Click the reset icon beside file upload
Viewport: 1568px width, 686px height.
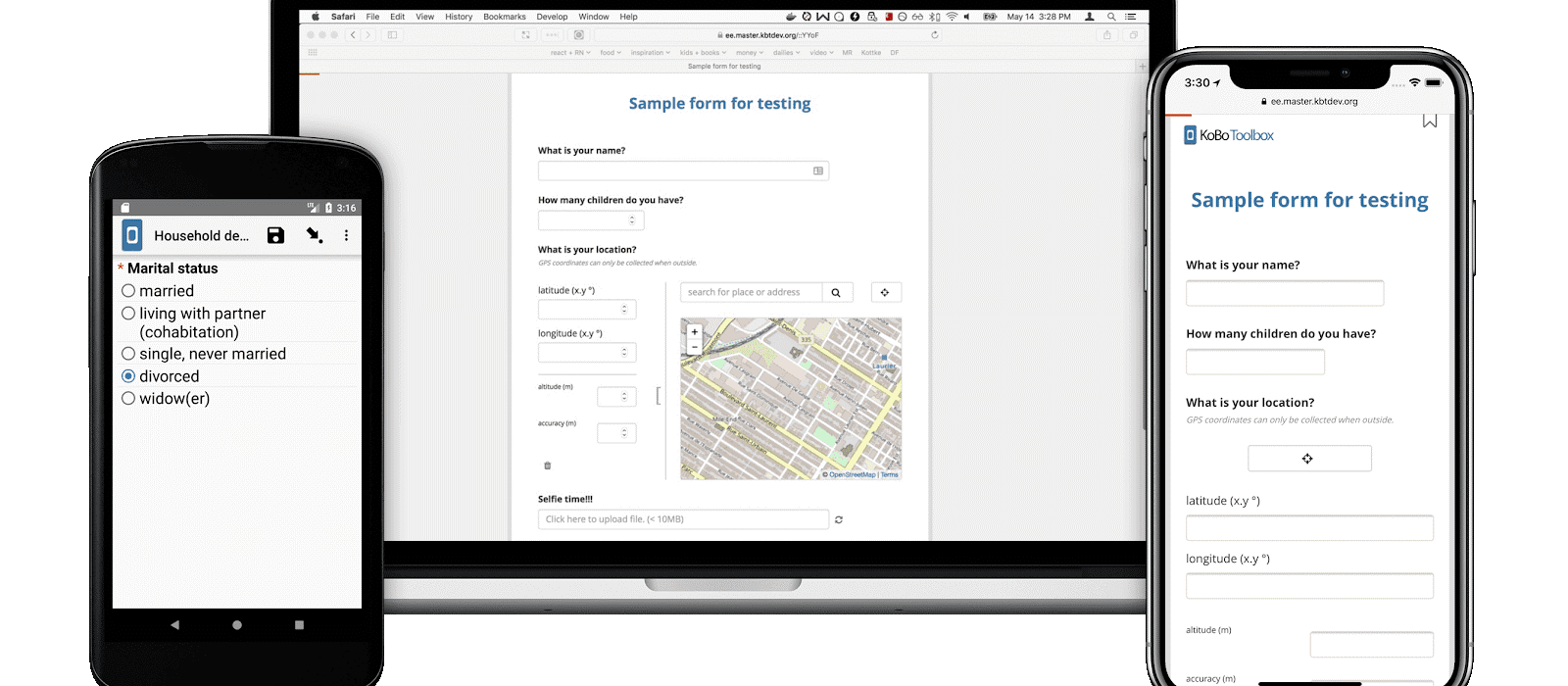[x=839, y=519]
